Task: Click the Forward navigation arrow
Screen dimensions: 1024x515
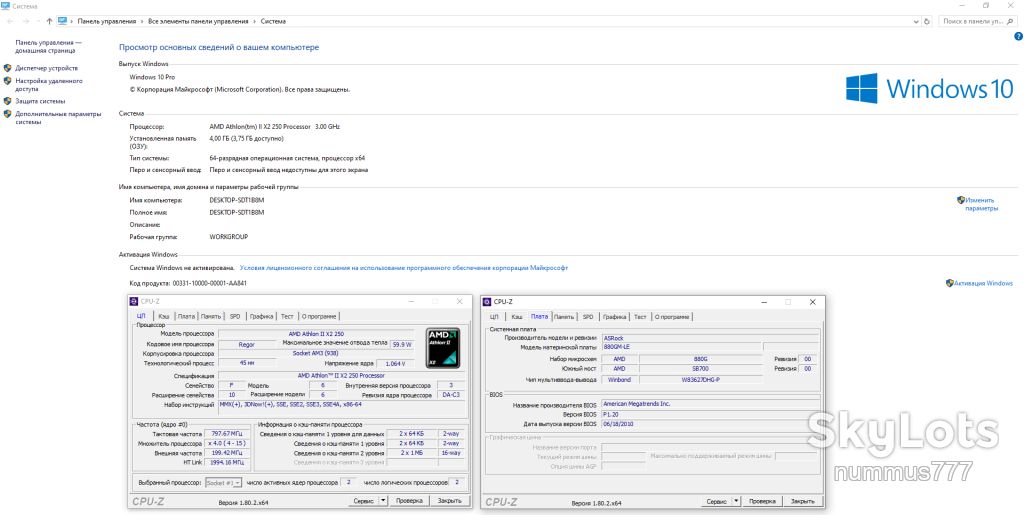Action: point(25,22)
